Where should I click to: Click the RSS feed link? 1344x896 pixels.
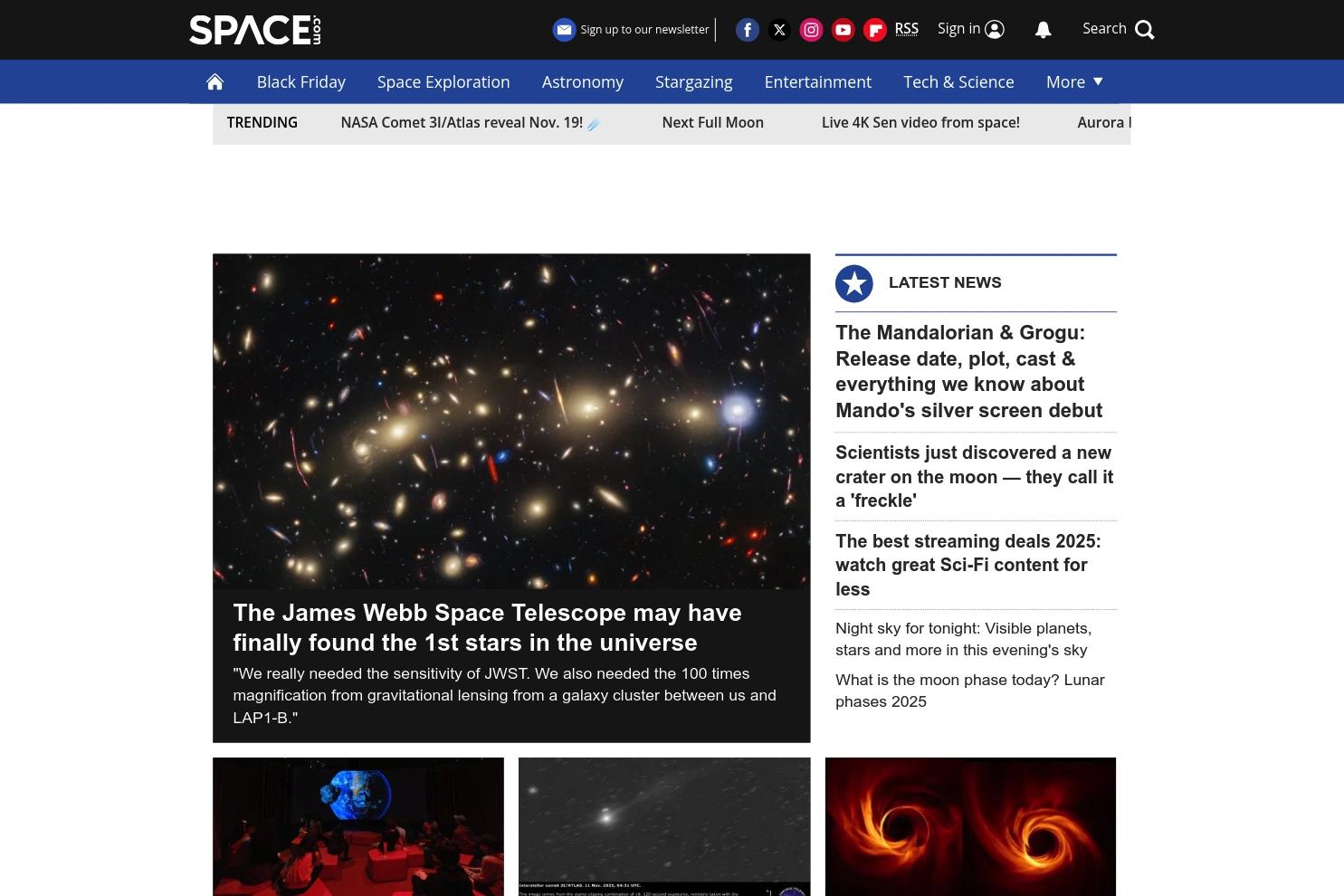tap(907, 29)
